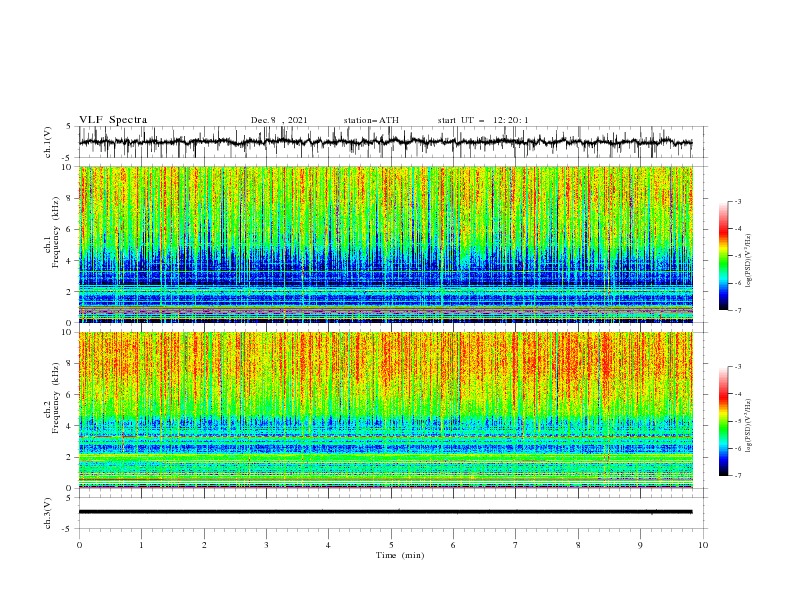Click the ch.1 "Frequency (kHz)" axis label
Image resolution: width=792 pixels, height=612 pixels.
[55, 232]
